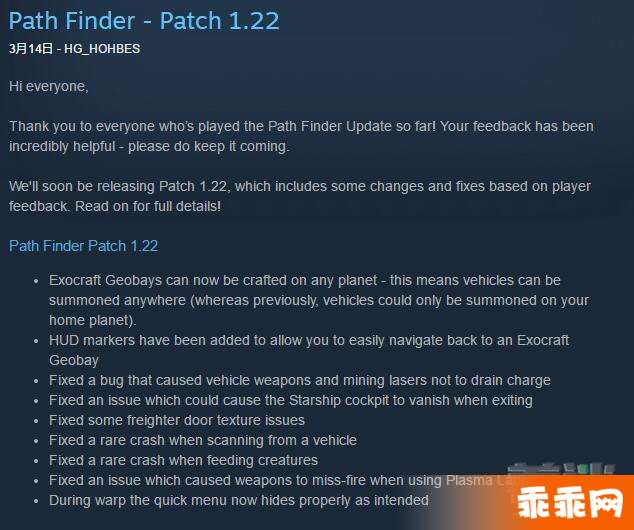Screen dimensions: 634x530
Task: Click the Path Finder Patch 1.22 subheading
Action: click(x=83, y=246)
